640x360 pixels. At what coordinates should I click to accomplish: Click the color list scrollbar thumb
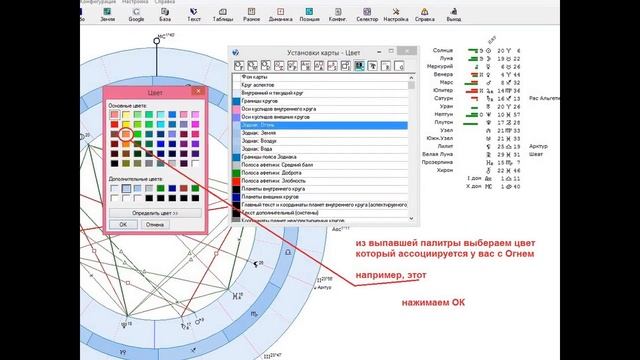click(x=411, y=85)
